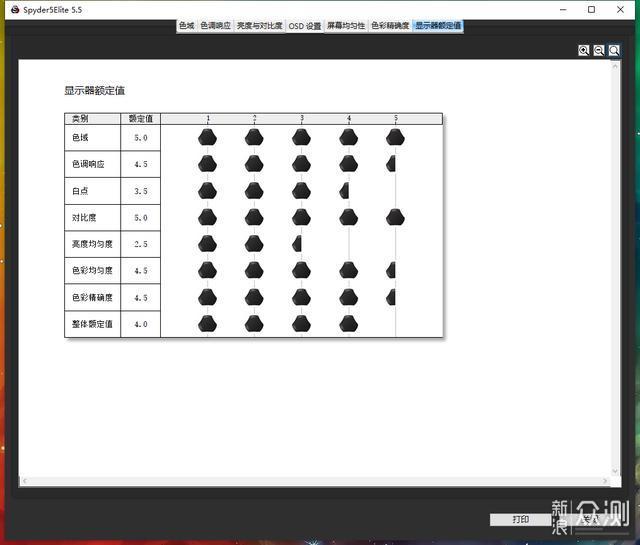Click the half rating marker in 亮度均匀度 row
The image size is (640, 545).
[x=297, y=244]
